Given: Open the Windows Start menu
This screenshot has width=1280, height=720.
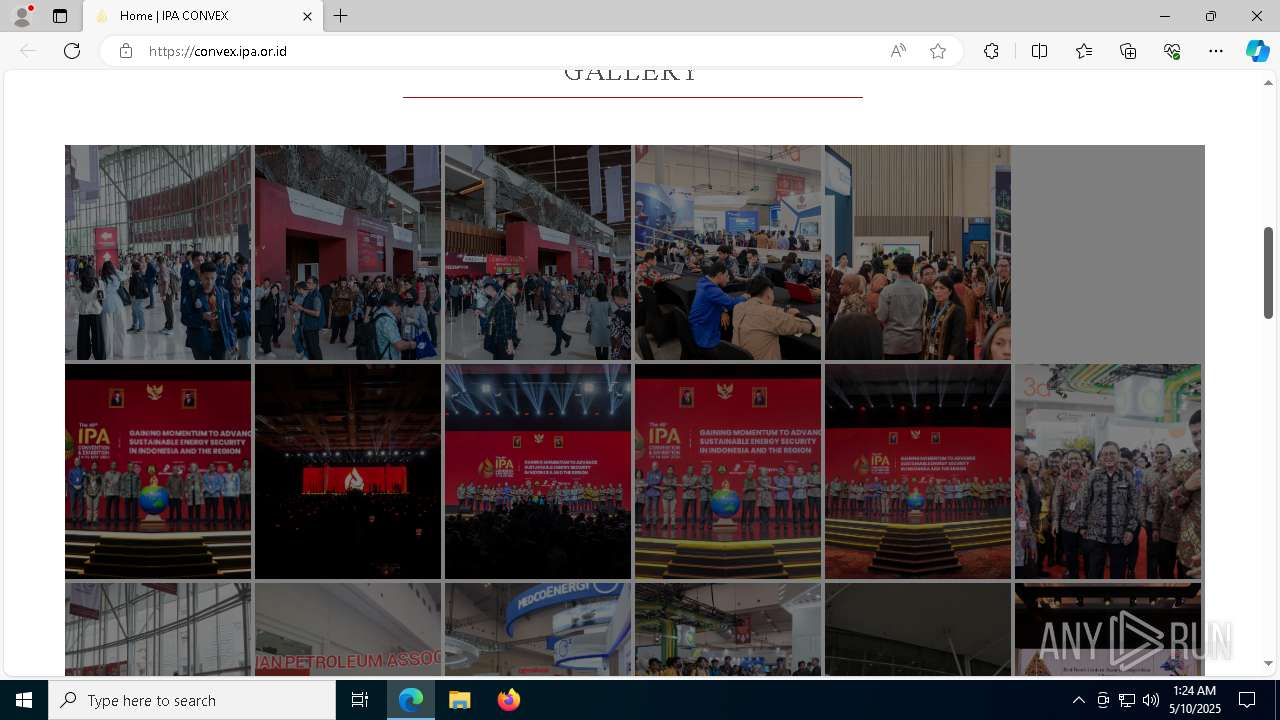Looking at the screenshot, I should (x=24, y=700).
